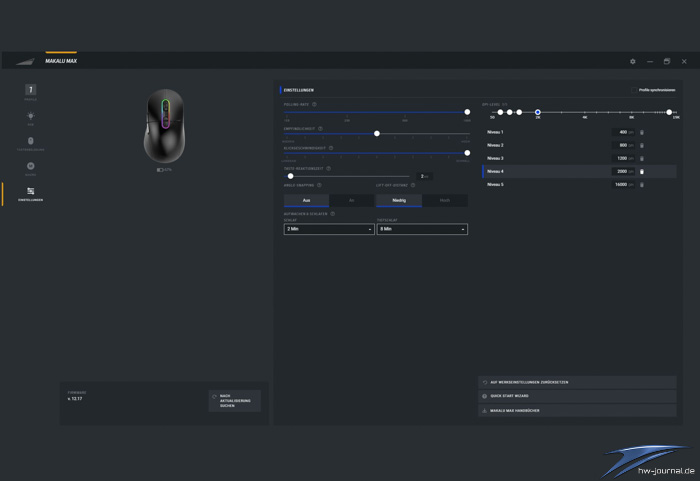Screen dimensions: 700x481
Task: Set Lift-Off Distanz to Hoch
Action: tap(445, 200)
